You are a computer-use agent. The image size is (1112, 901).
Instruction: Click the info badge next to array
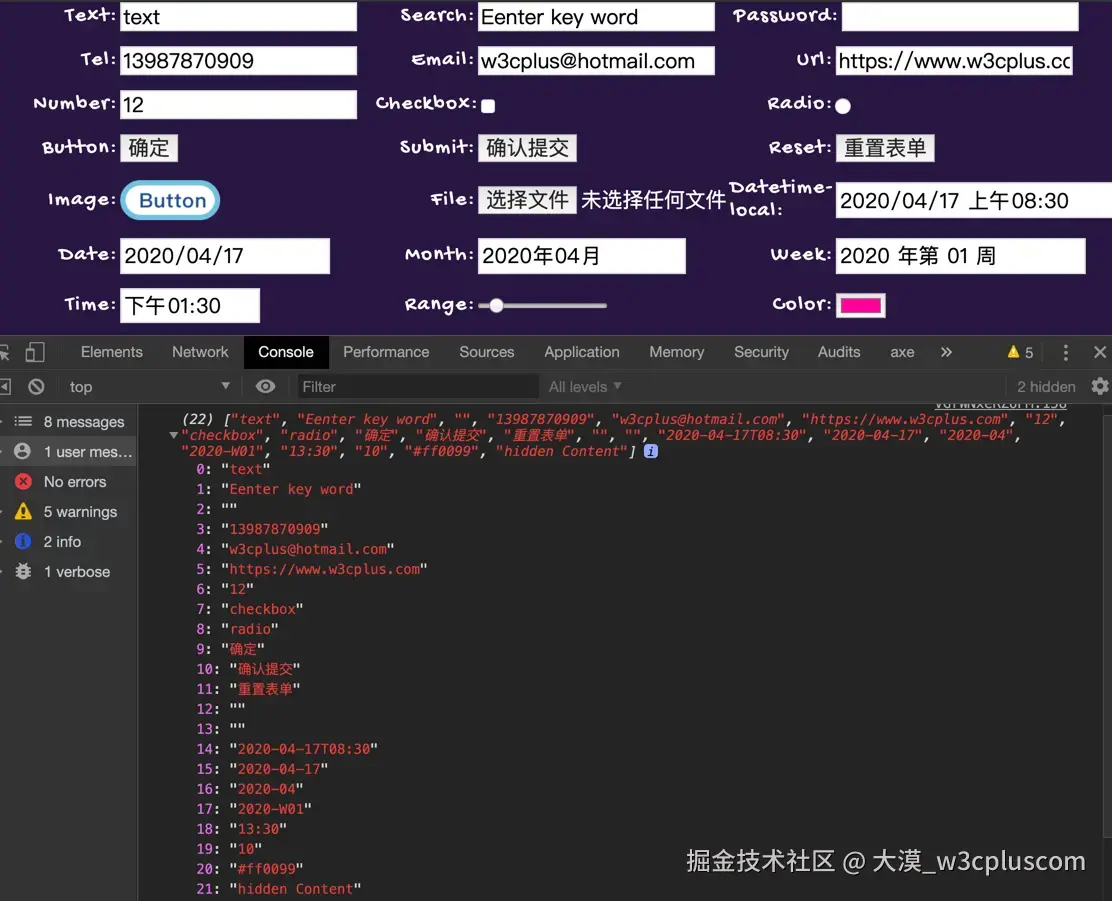coord(650,451)
